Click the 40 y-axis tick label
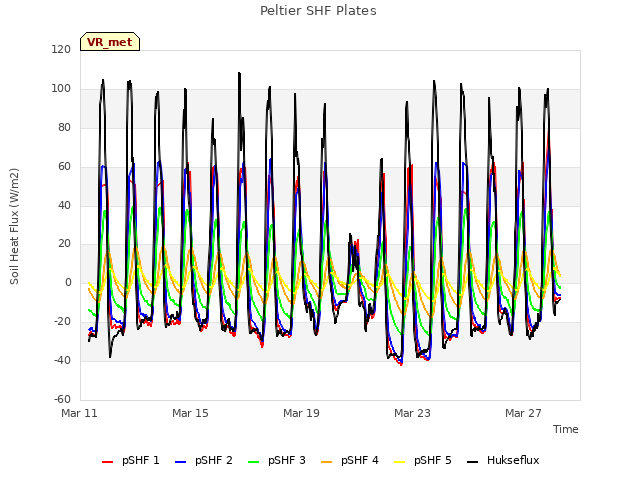The height and width of the screenshot is (480, 640). point(64,205)
